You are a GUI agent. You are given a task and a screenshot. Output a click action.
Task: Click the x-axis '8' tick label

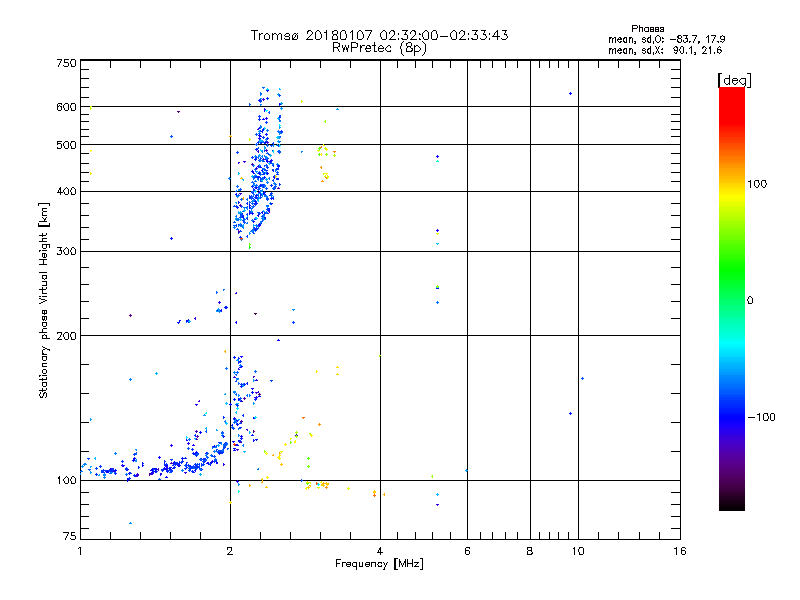[x=530, y=551]
